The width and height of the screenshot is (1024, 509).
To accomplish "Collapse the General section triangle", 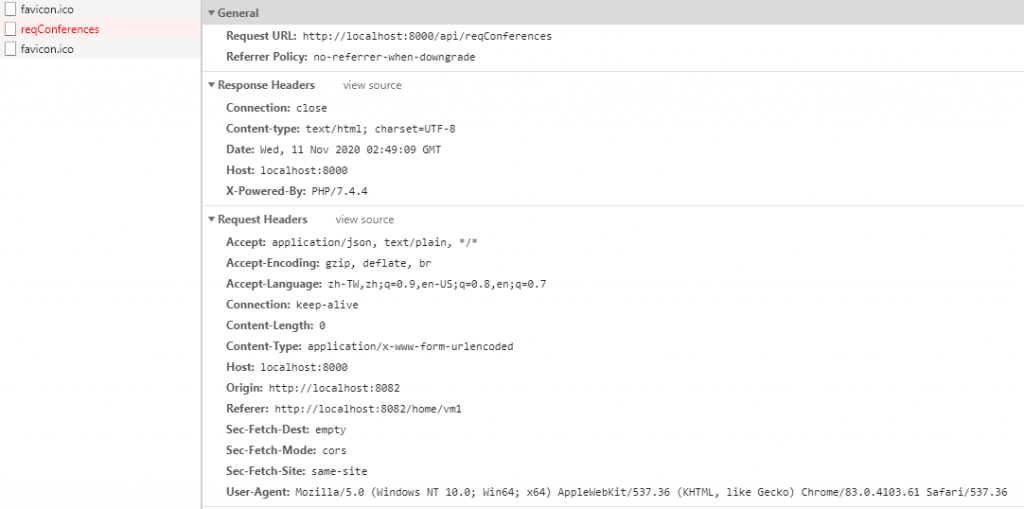I will (212, 13).
